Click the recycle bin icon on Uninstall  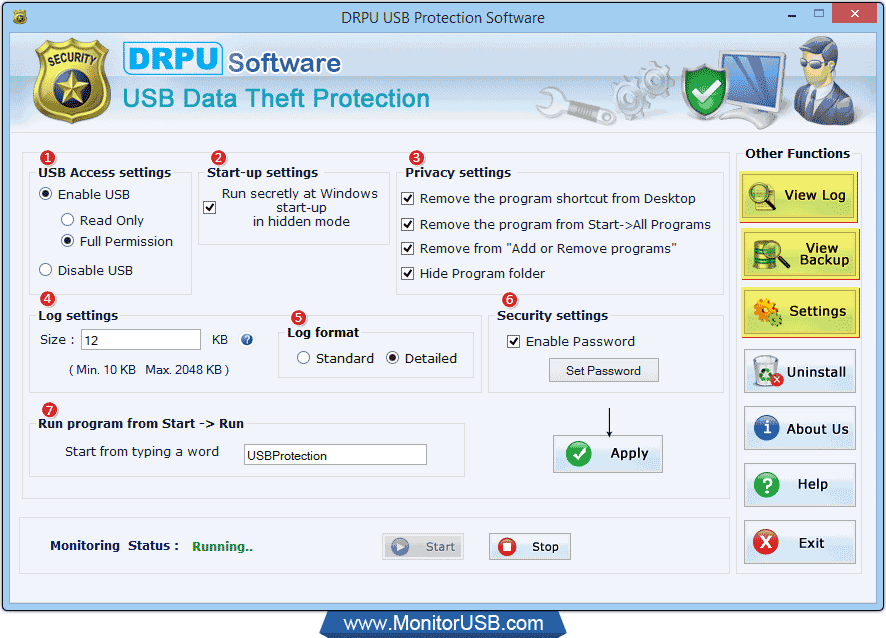point(767,371)
